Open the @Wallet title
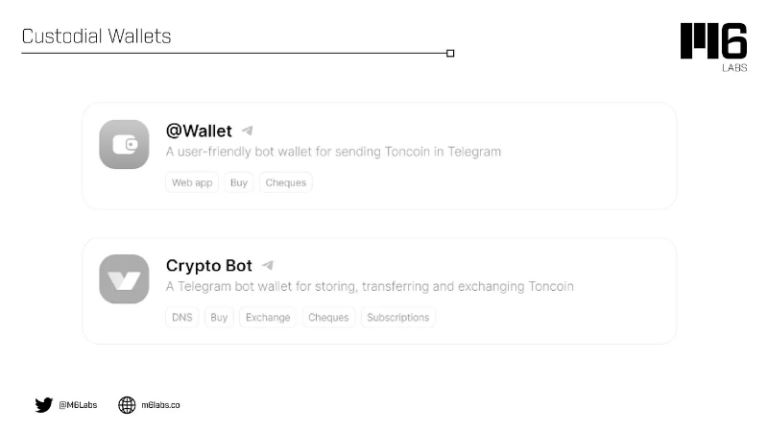This screenshot has height=432, width=768. click(199, 130)
